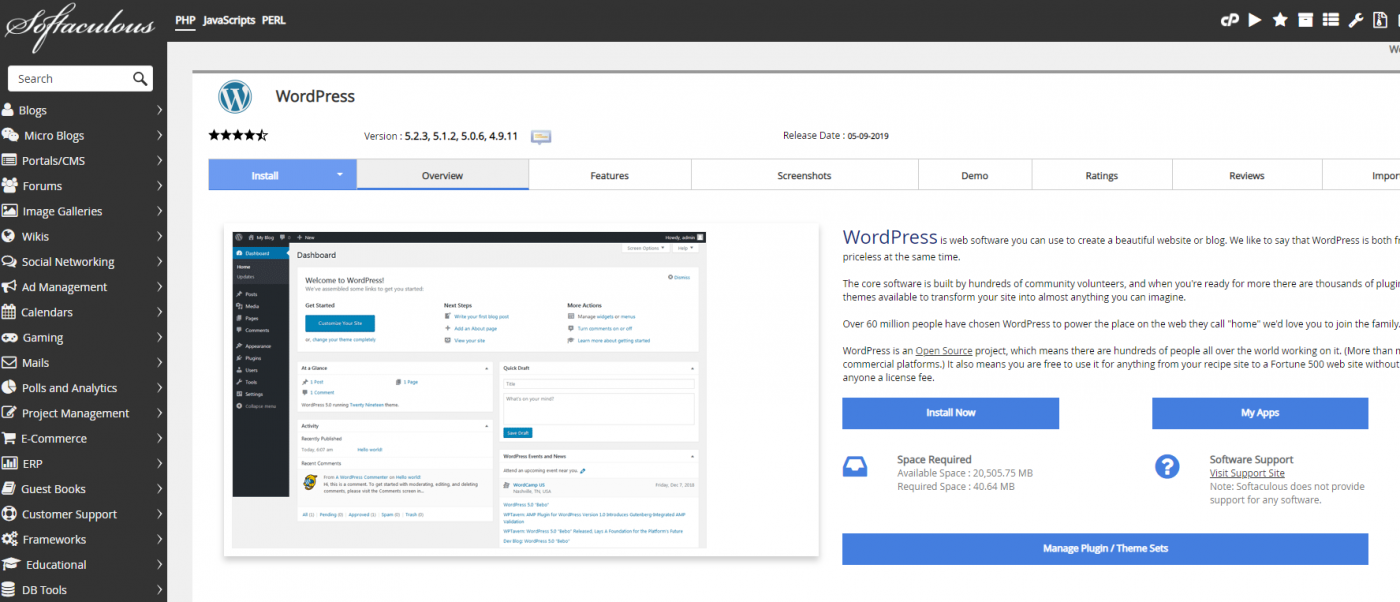Select the JavaScripts tab in header
The image size is (1400, 602).
pos(228,20)
